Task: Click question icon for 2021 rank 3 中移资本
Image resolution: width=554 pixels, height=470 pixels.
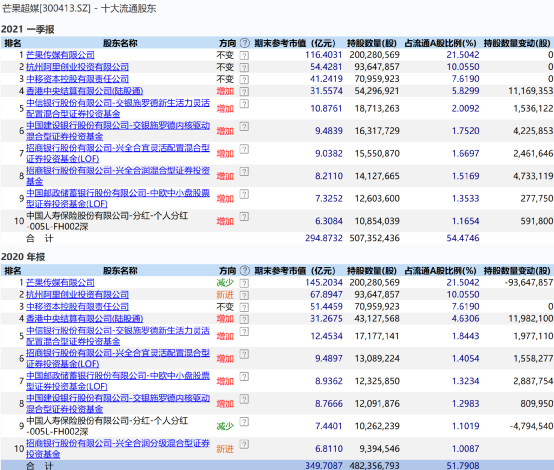Action: [x=244, y=80]
